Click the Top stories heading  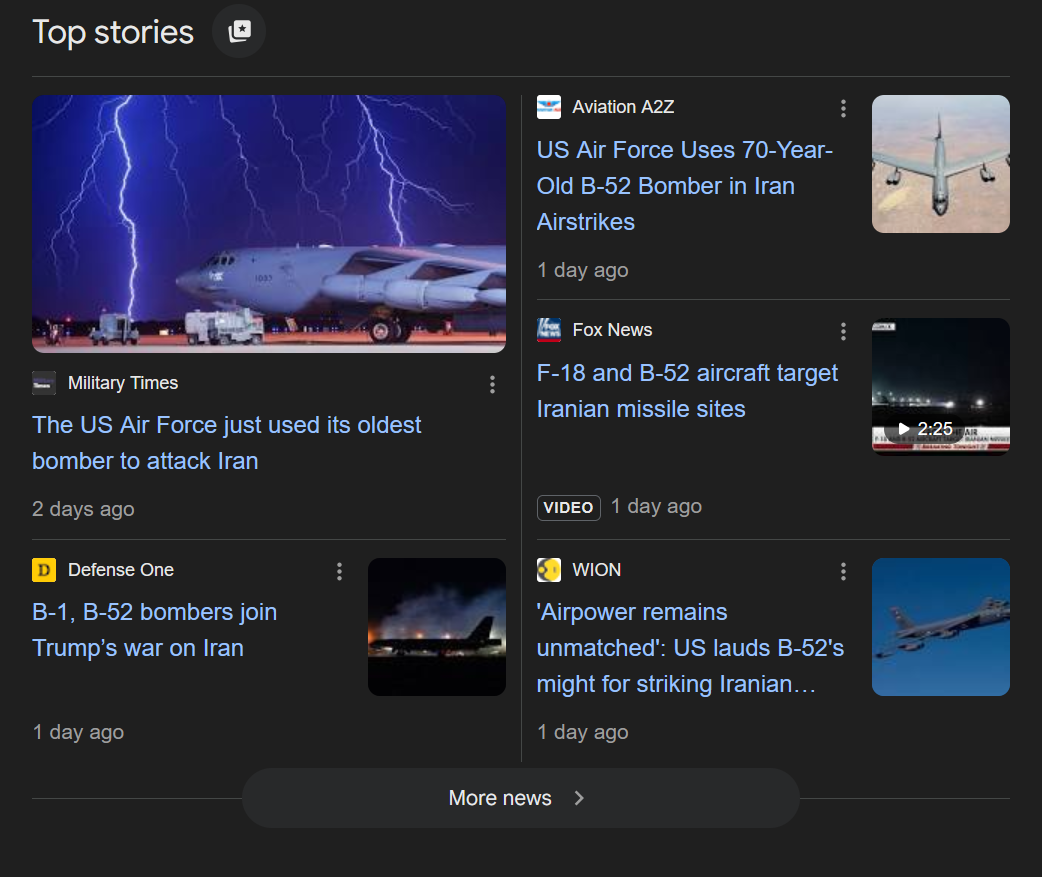[x=113, y=32]
